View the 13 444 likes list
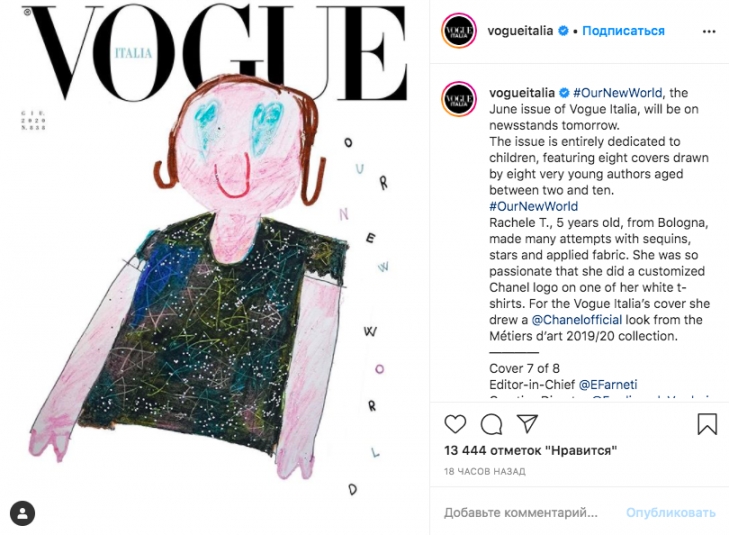 click(530, 450)
